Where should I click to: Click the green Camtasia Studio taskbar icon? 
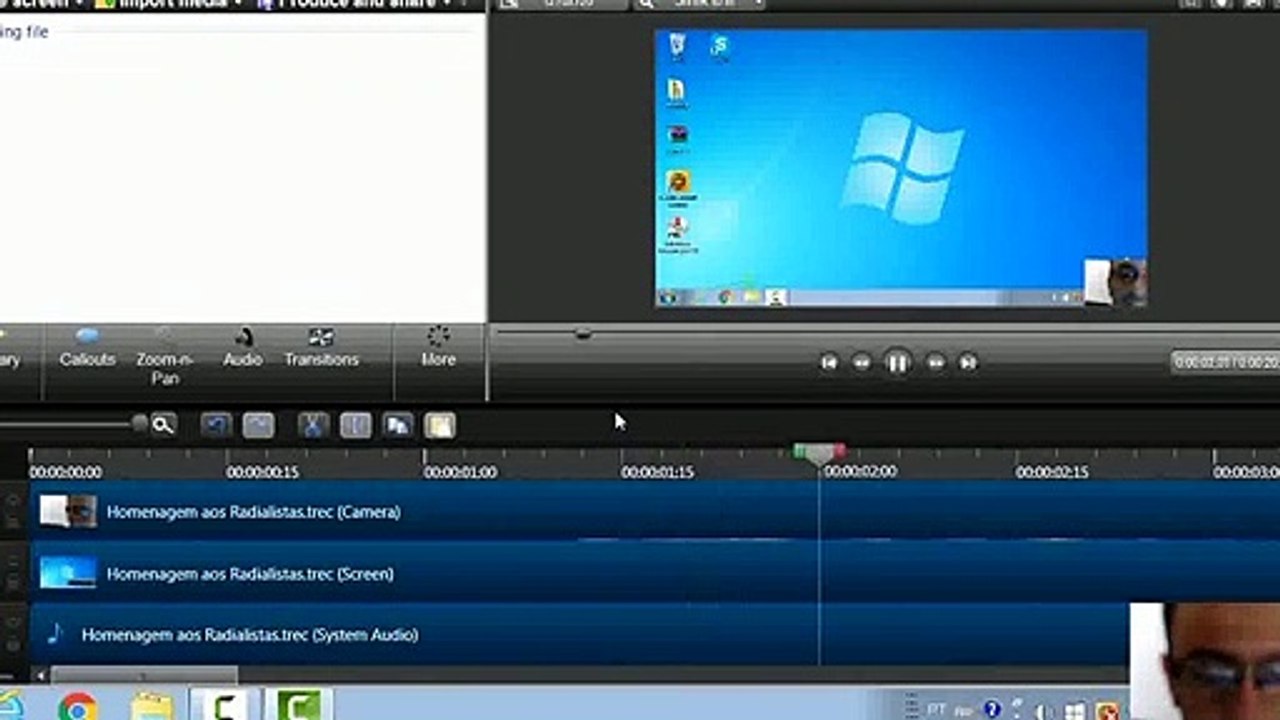[299, 706]
